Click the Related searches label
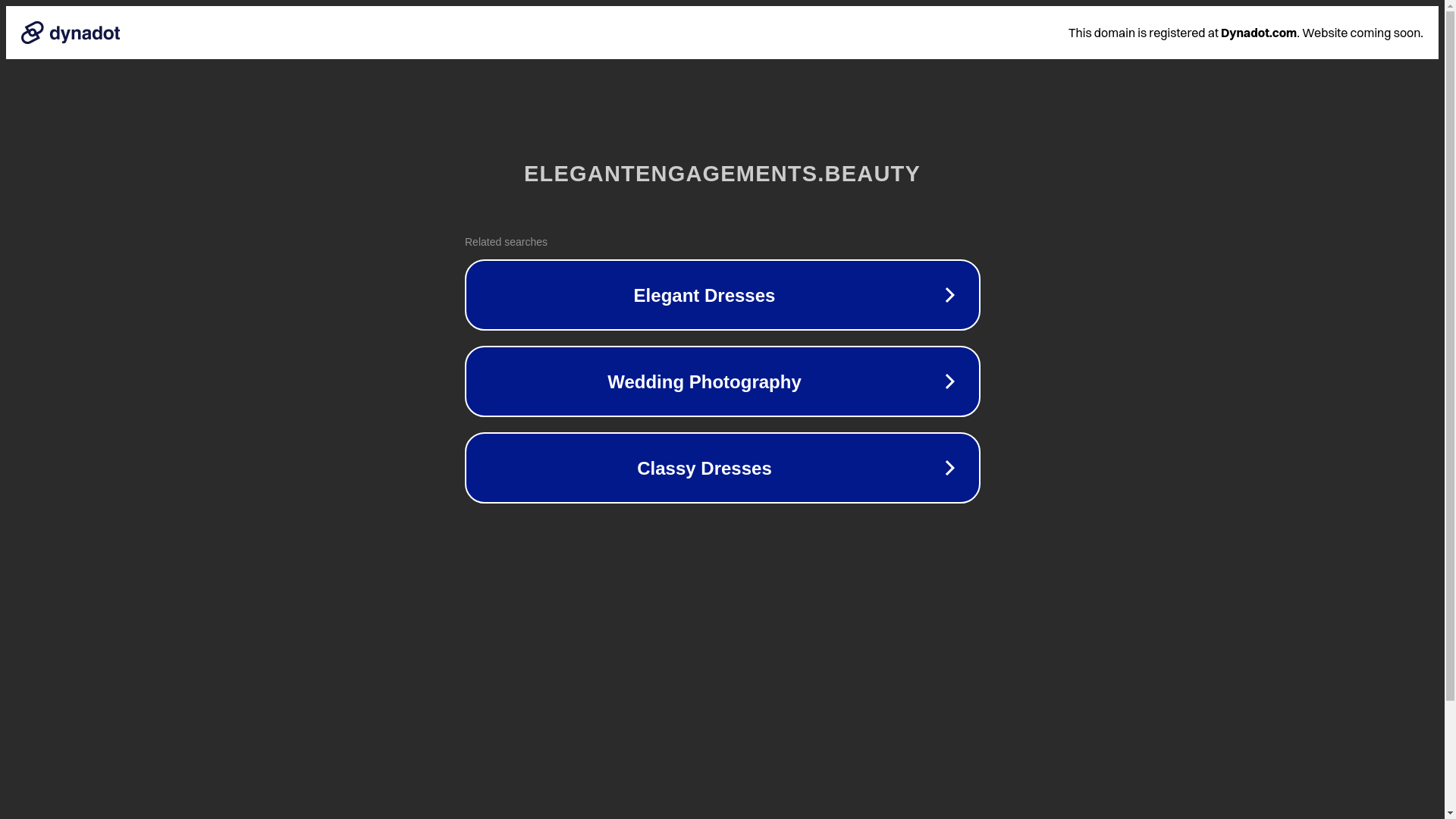Image resolution: width=1456 pixels, height=819 pixels. tap(506, 242)
